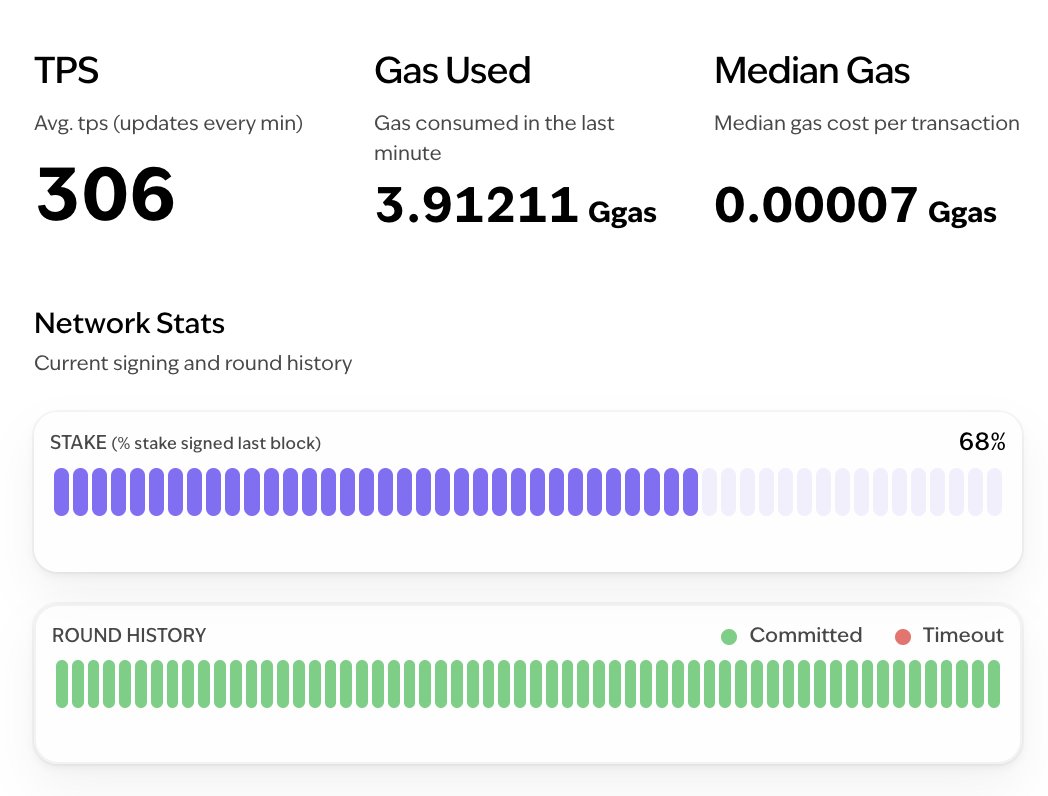1048x796 pixels.
Task: Select the Gas Used heading
Action: 452,70
